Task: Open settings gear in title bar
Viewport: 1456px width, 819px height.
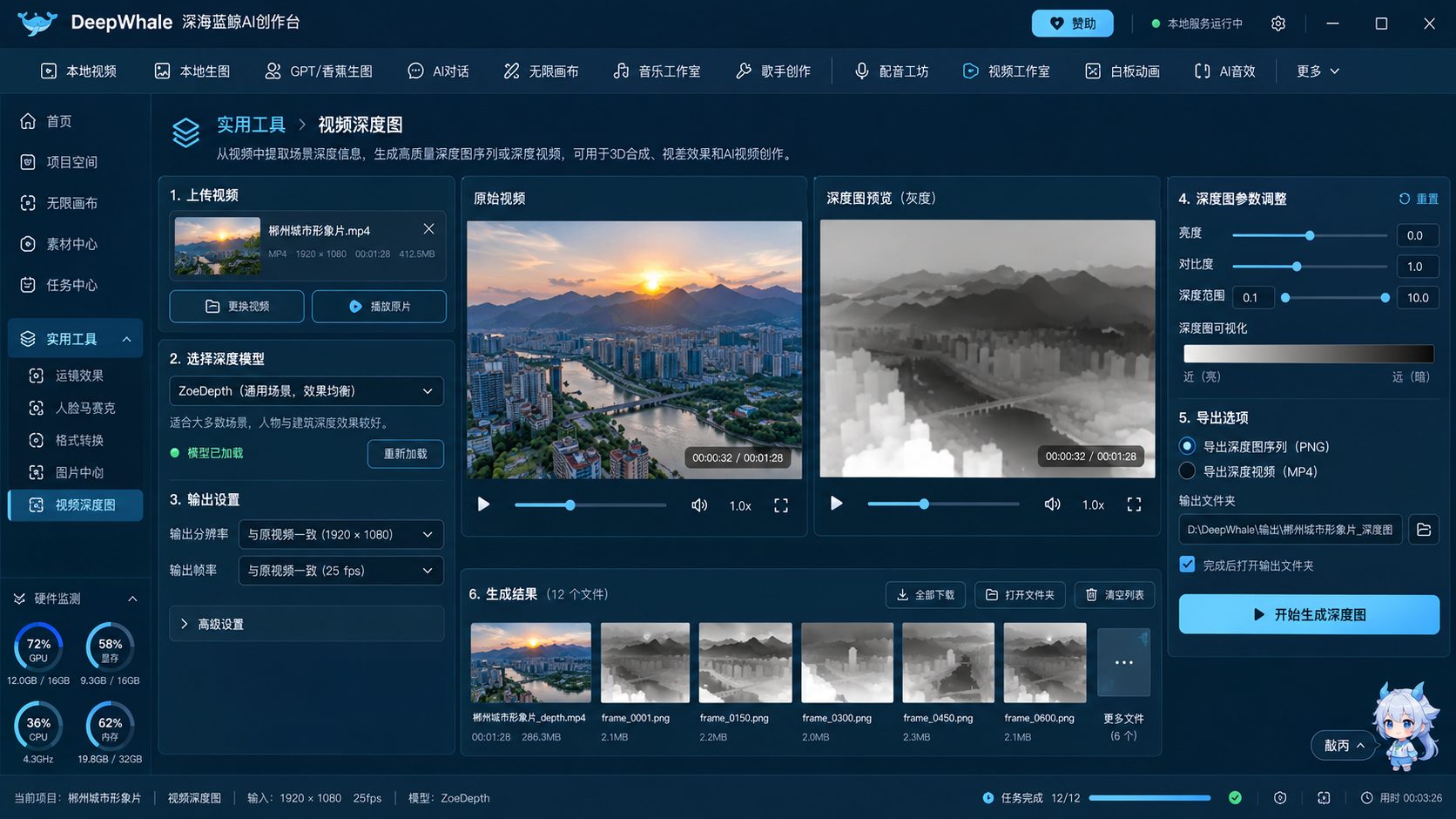Action: pyautogui.click(x=1277, y=24)
